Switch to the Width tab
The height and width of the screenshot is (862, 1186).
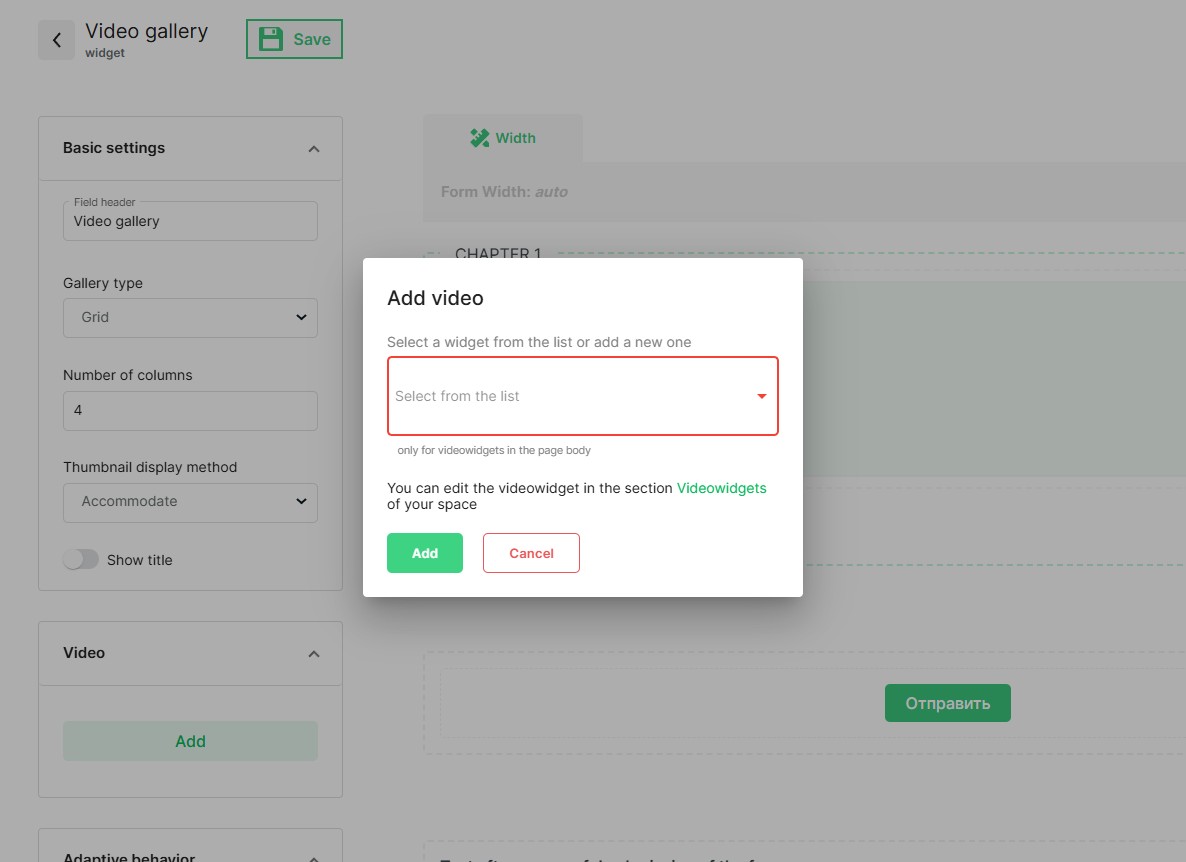pos(503,138)
